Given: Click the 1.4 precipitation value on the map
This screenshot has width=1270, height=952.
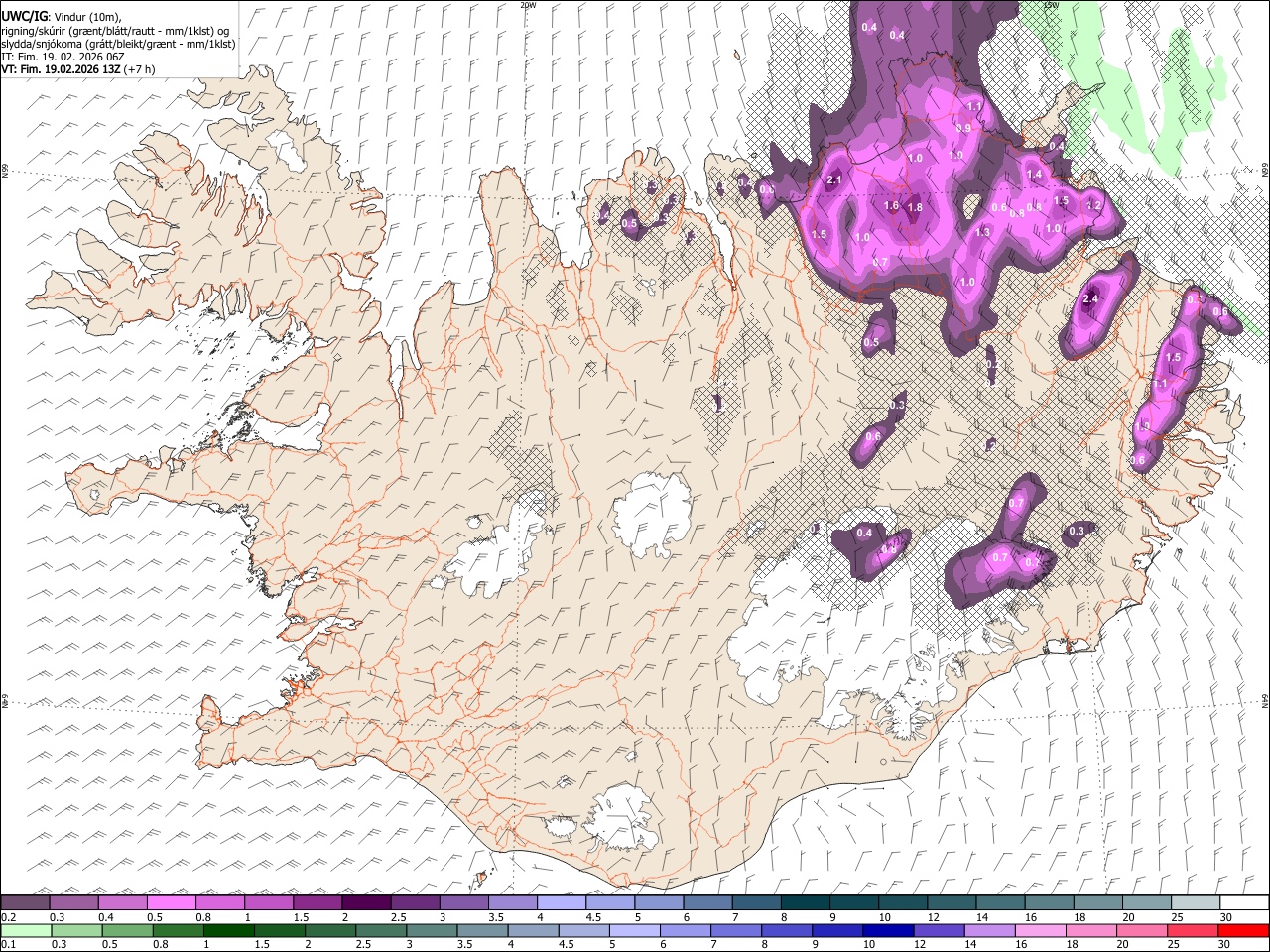Looking at the screenshot, I should click(1035, 174).
